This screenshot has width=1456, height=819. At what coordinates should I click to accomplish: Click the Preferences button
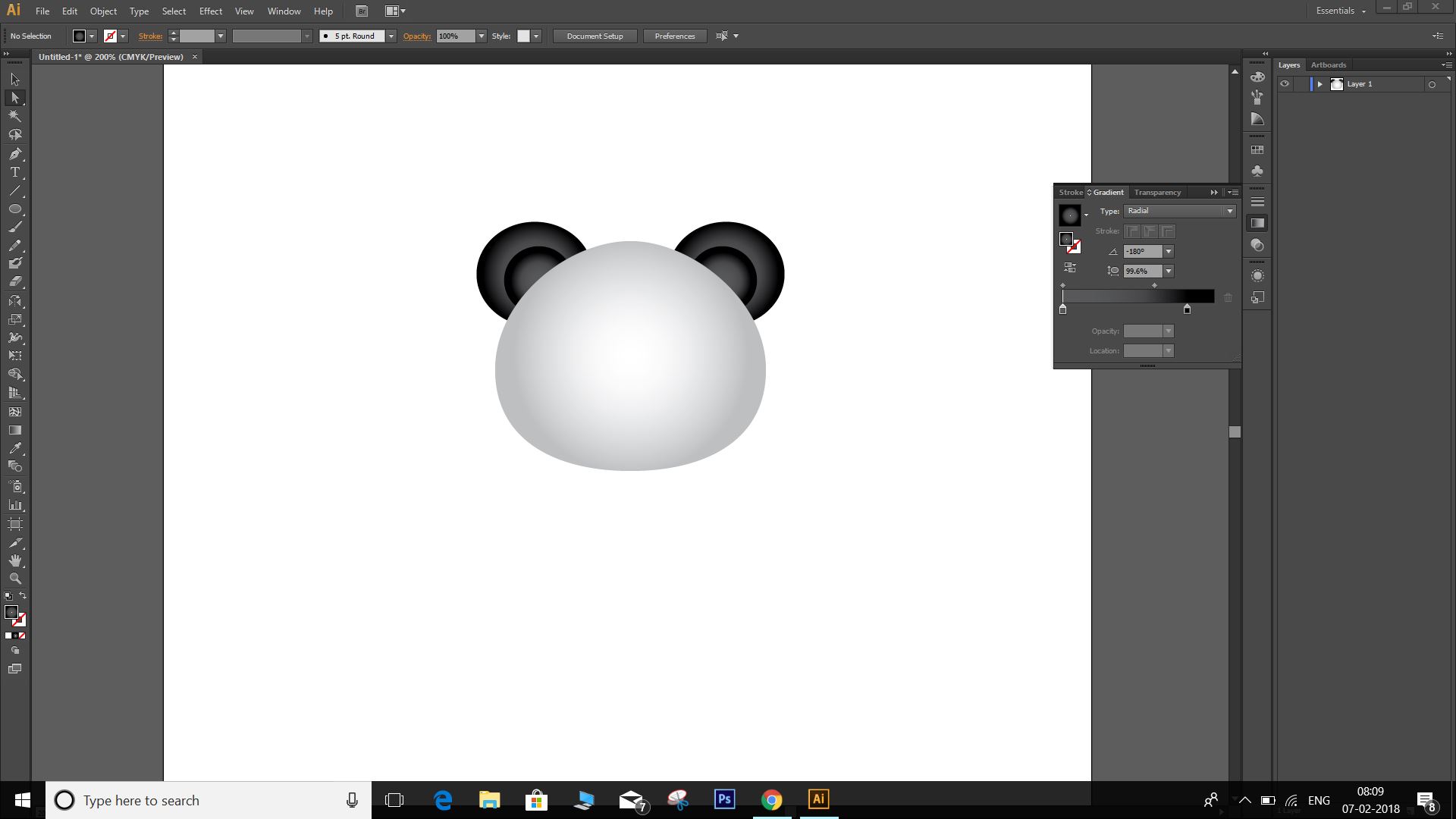point(674,36)
